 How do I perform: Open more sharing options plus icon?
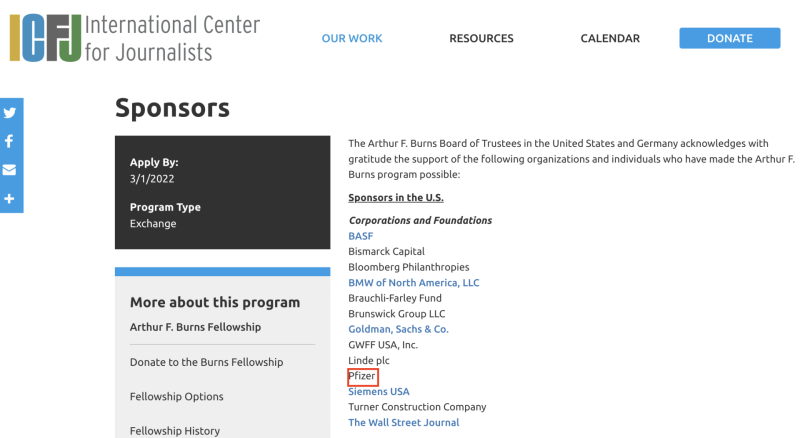point(10,199)
